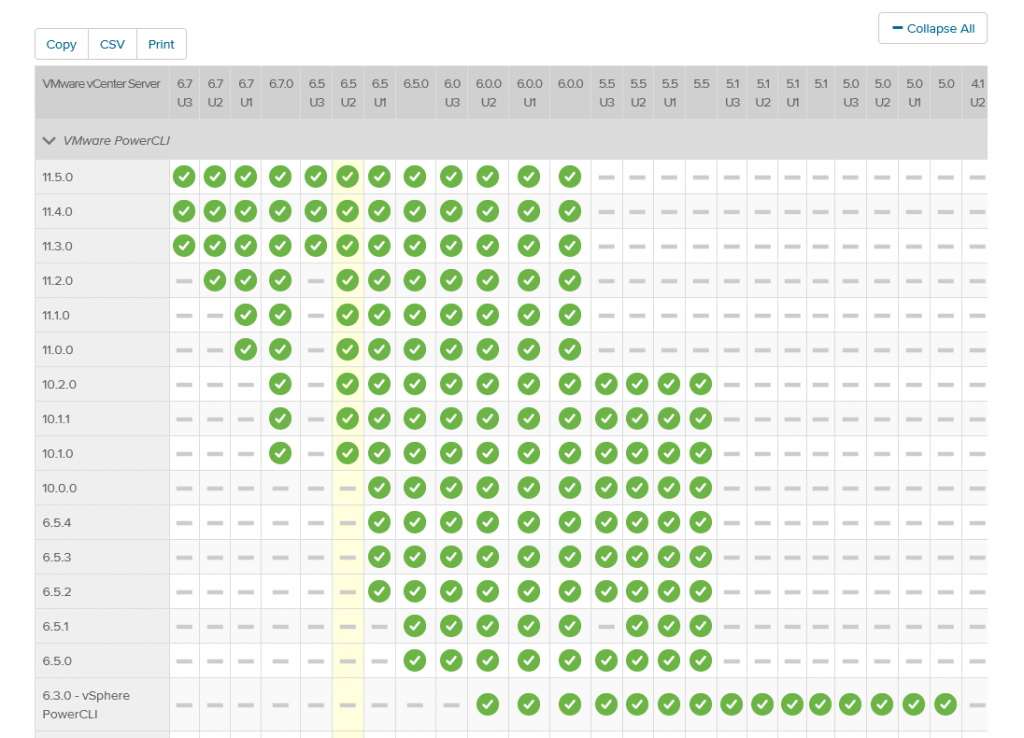Click dash for 6.5.1 under 5.5 U3

pos(607,627)
